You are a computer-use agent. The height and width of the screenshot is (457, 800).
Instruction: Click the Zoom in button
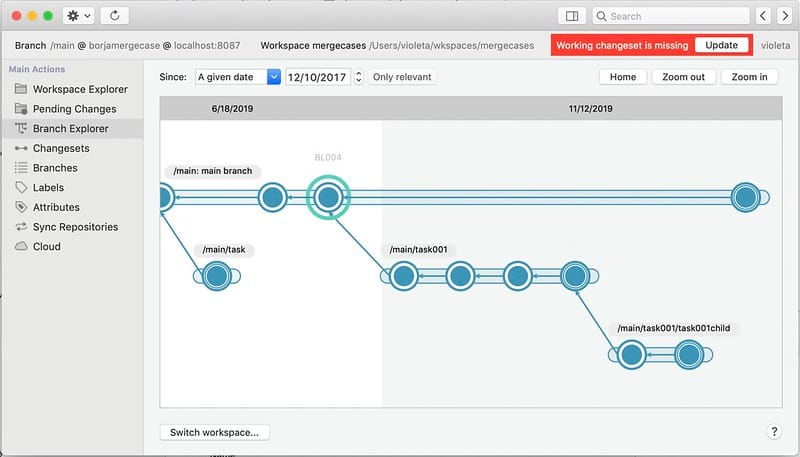pyautogui.click(x=749, y=77)
